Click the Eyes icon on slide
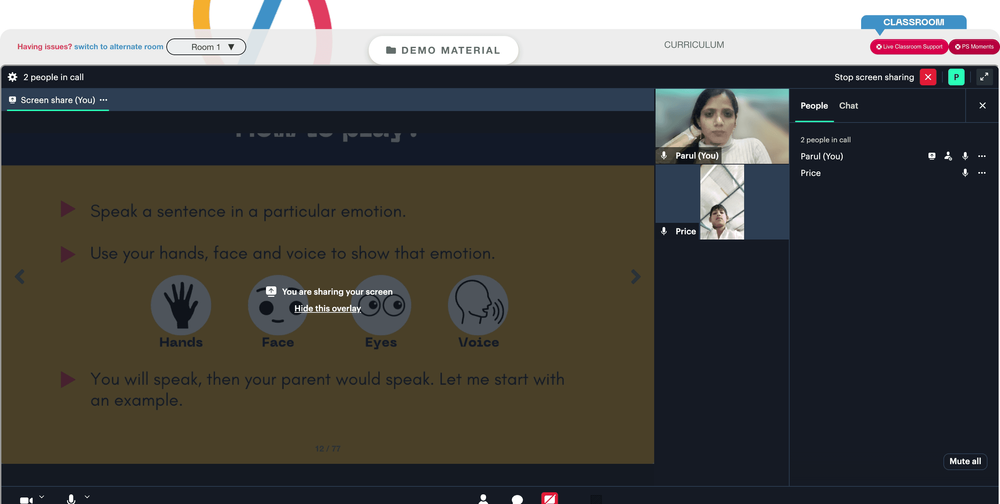The height and width of the screenshot is (504, 1000). pos(381,305)
